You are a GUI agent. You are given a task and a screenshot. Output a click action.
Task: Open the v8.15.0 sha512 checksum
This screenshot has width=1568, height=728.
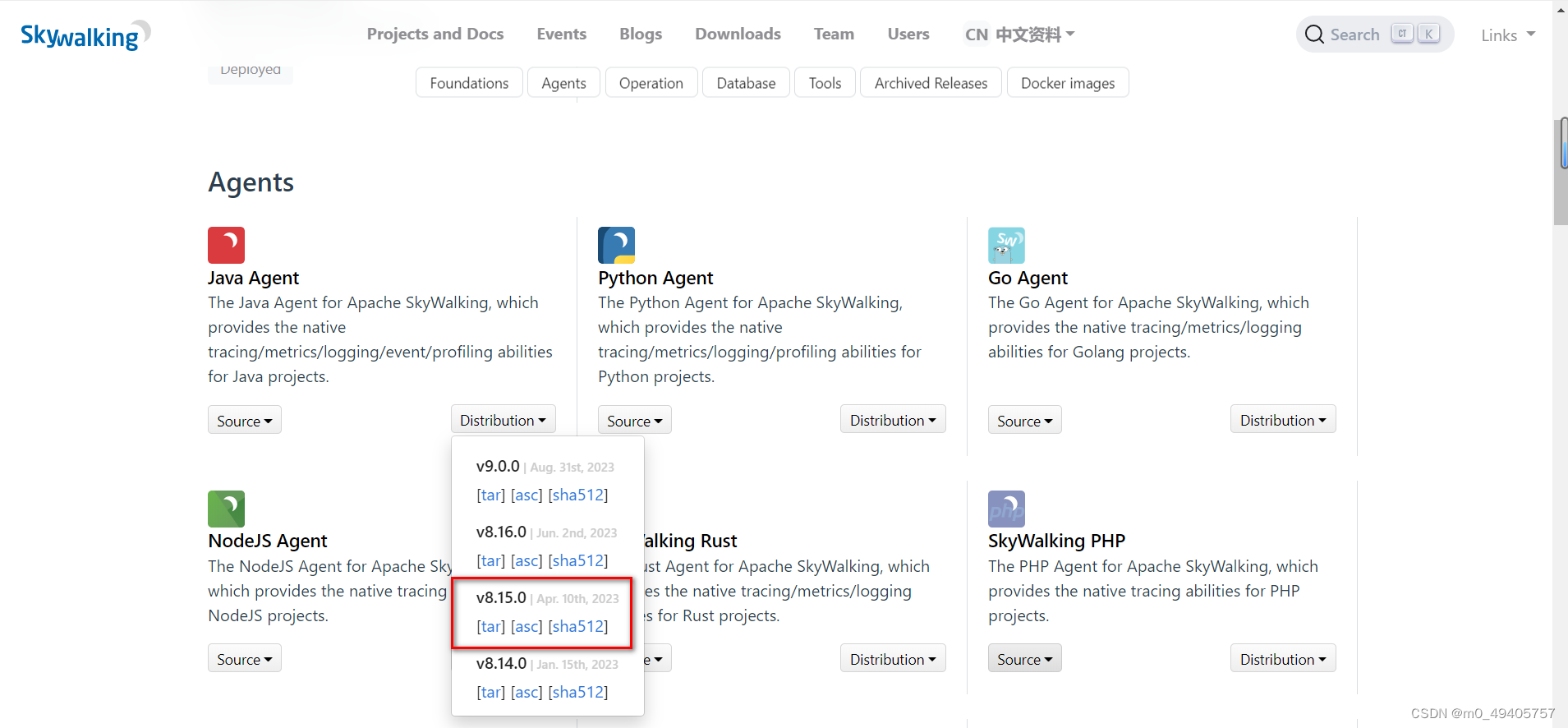(578, 627)
